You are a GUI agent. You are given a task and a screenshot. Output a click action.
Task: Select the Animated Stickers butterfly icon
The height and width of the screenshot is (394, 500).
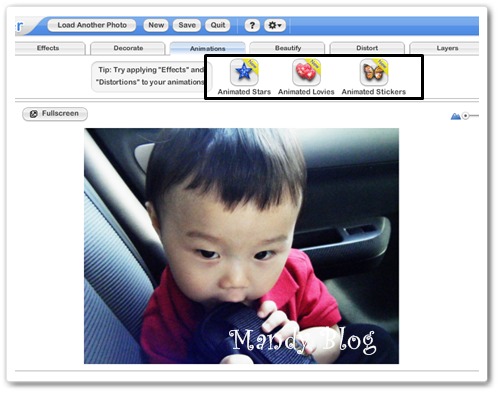pos(374,72)
